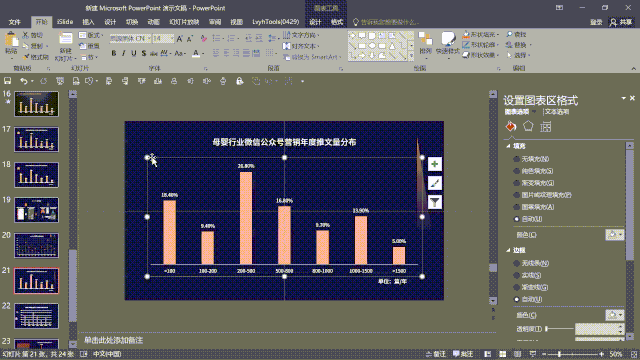
Task: Click the Quick Styles icon
Action: coord(448,40)
